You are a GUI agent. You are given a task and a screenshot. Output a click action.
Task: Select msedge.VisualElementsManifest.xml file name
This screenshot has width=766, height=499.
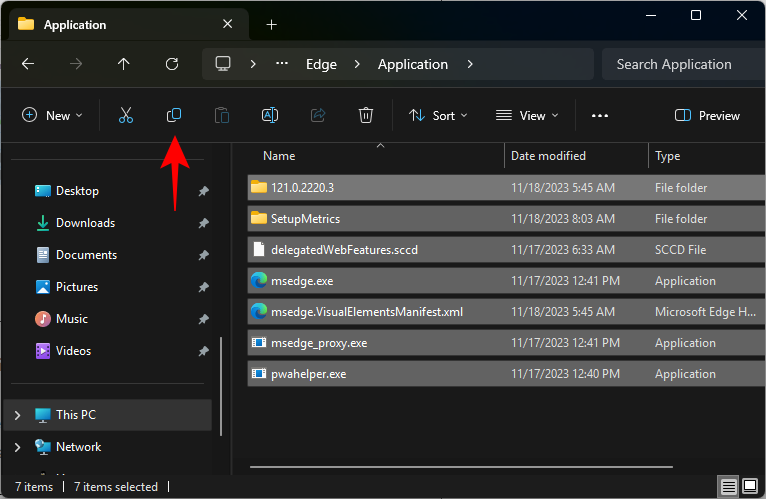click(x=367, y=312)
